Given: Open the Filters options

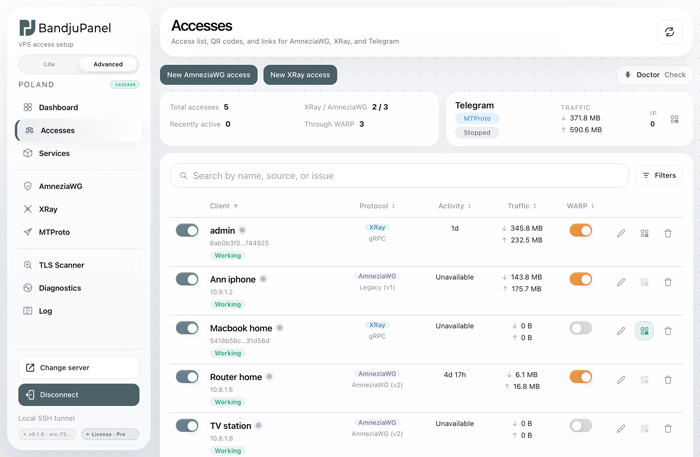Looking at the screenshot, I should tap(659, 175).
